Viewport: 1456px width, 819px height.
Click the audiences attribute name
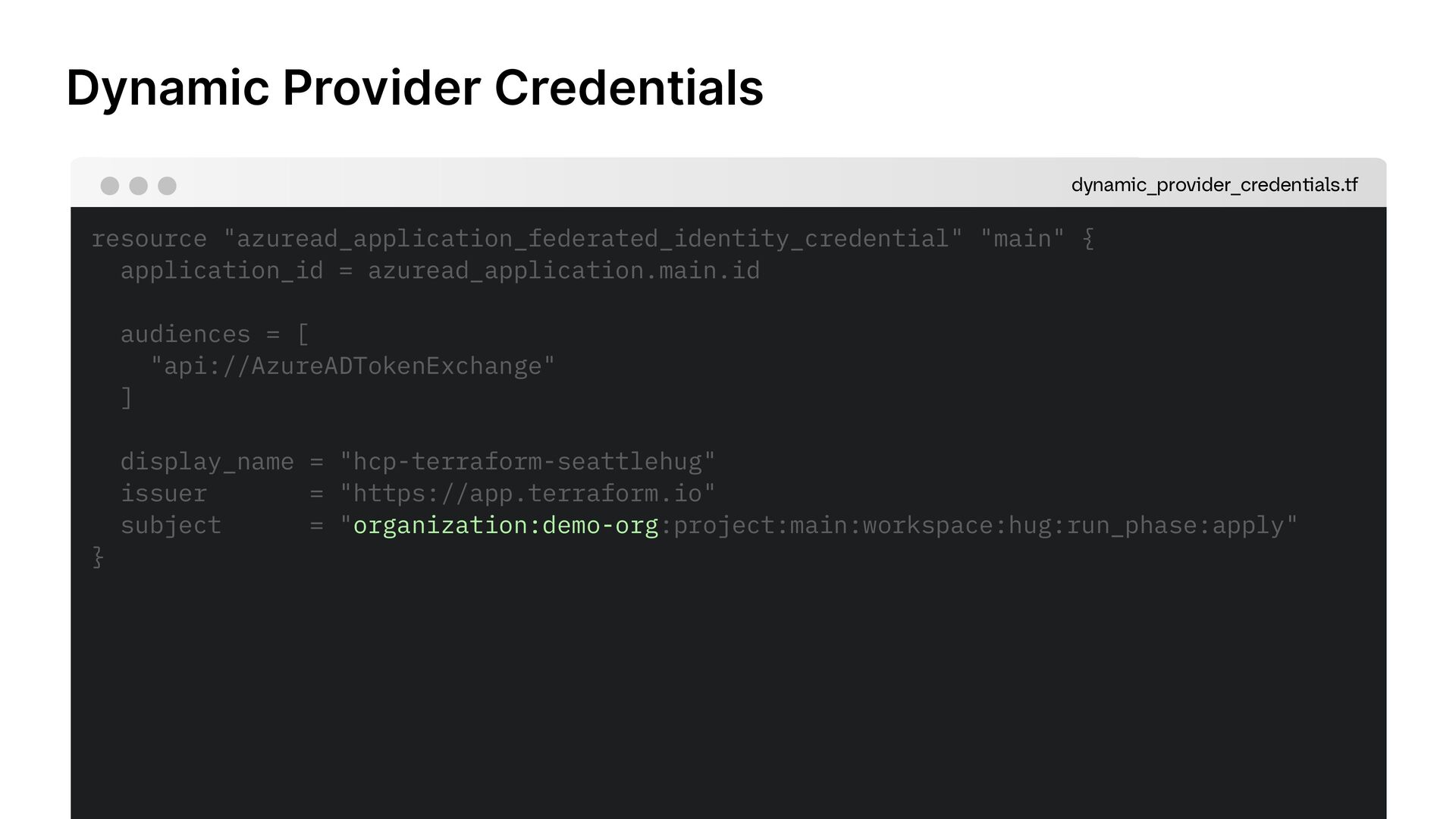coord(185,334)
